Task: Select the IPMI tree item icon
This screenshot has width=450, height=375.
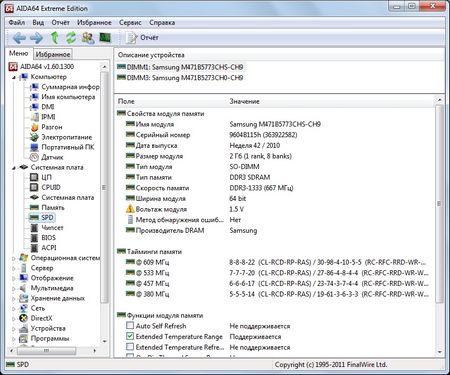Action: [x=34, y=117]
